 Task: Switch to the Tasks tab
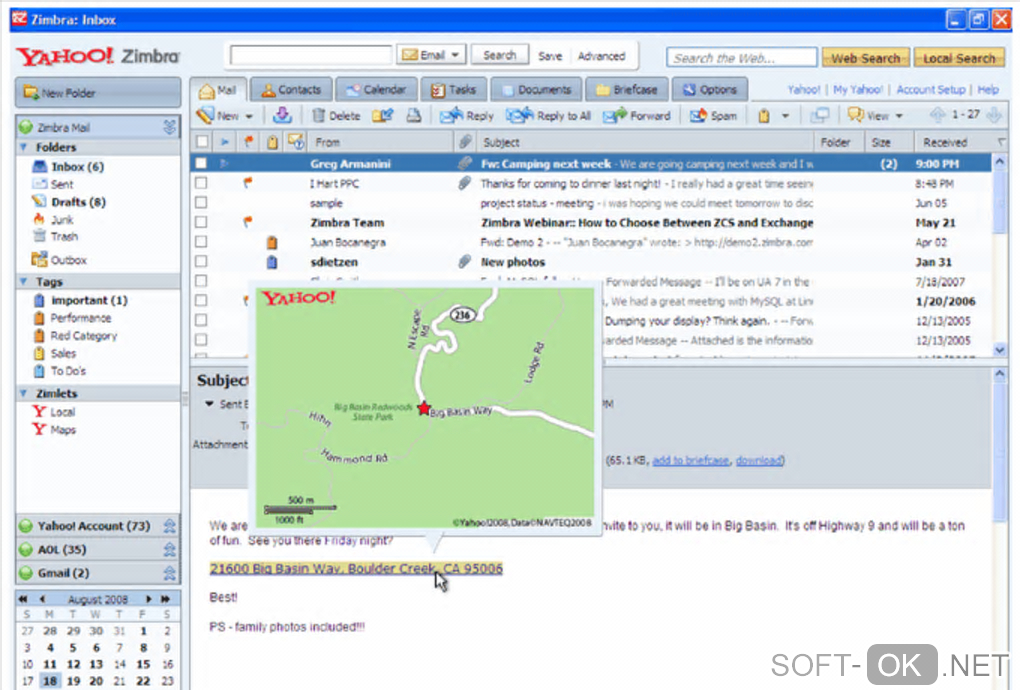(x=454, y=90)
